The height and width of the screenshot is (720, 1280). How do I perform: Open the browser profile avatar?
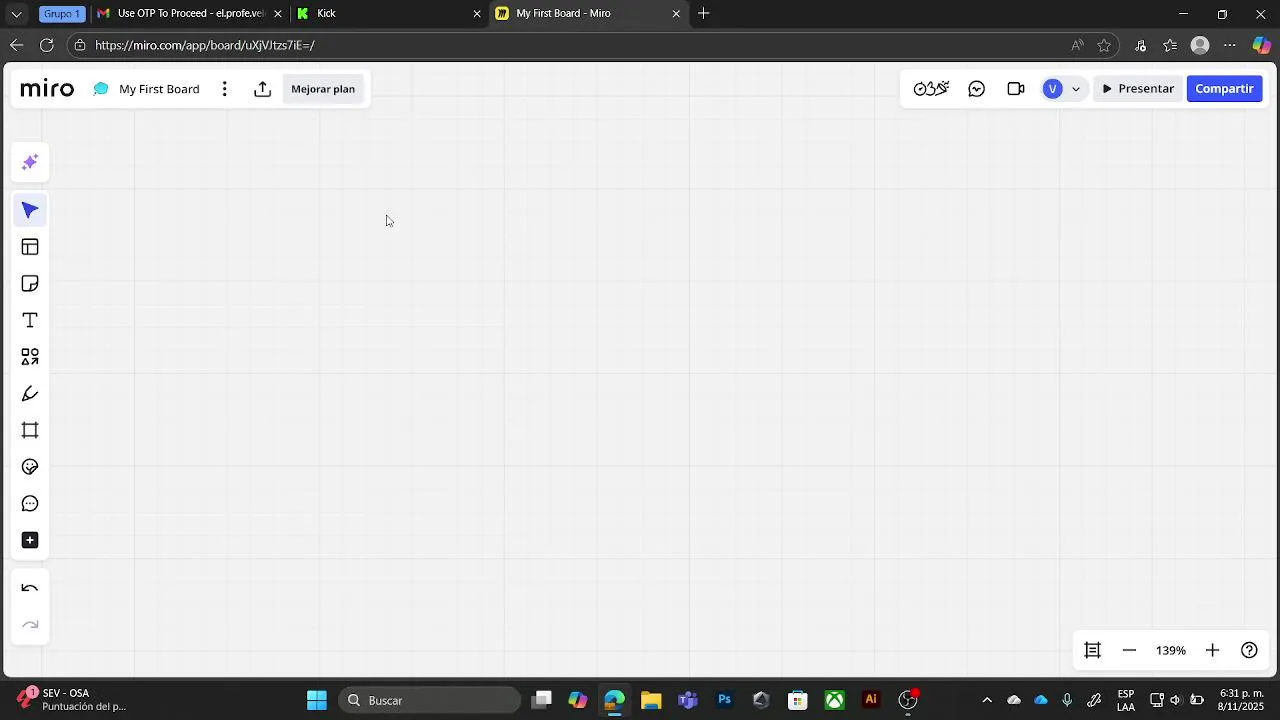pyautogui.click(x=1200, y=45)
